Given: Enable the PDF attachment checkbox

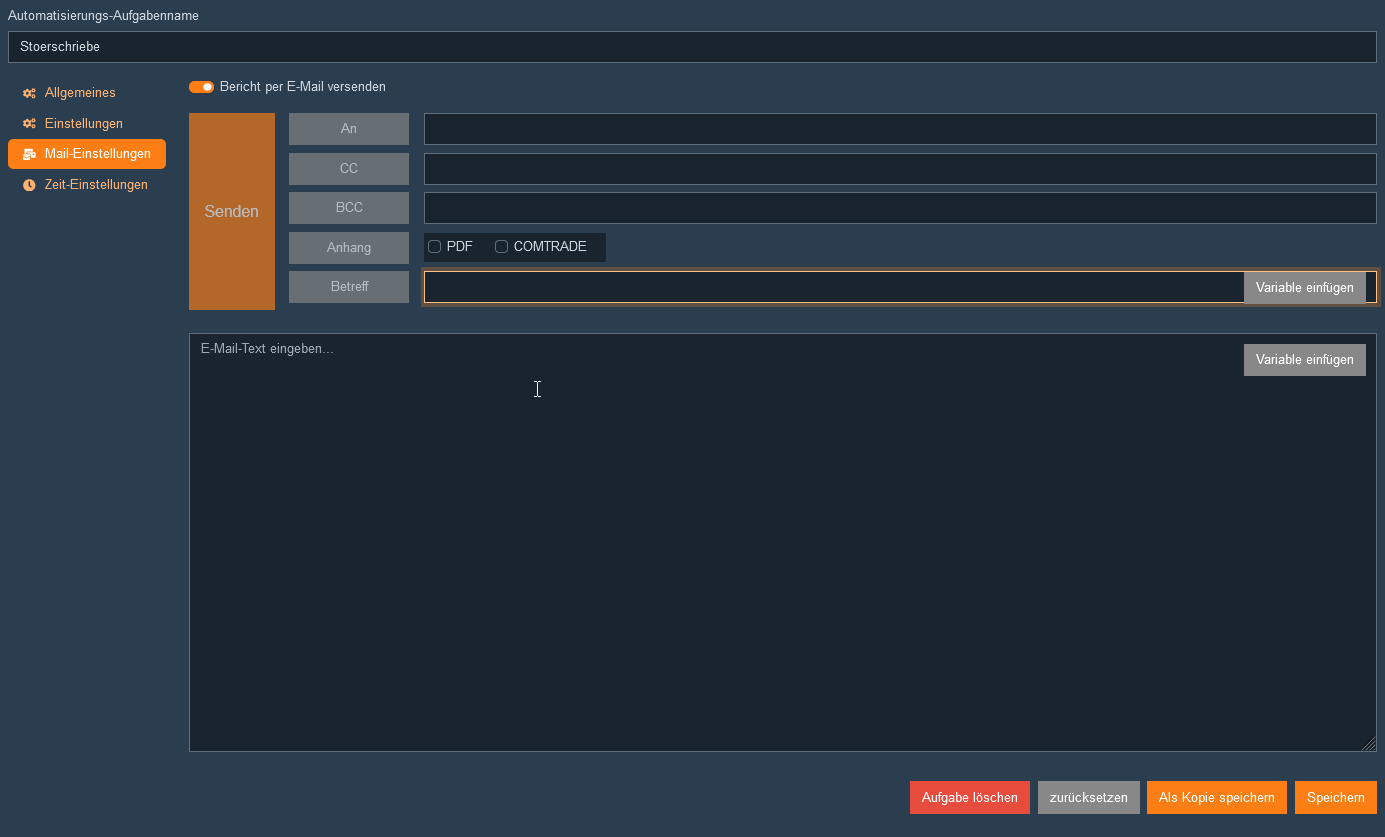Looking at the screenshot, I should (435, 247).
